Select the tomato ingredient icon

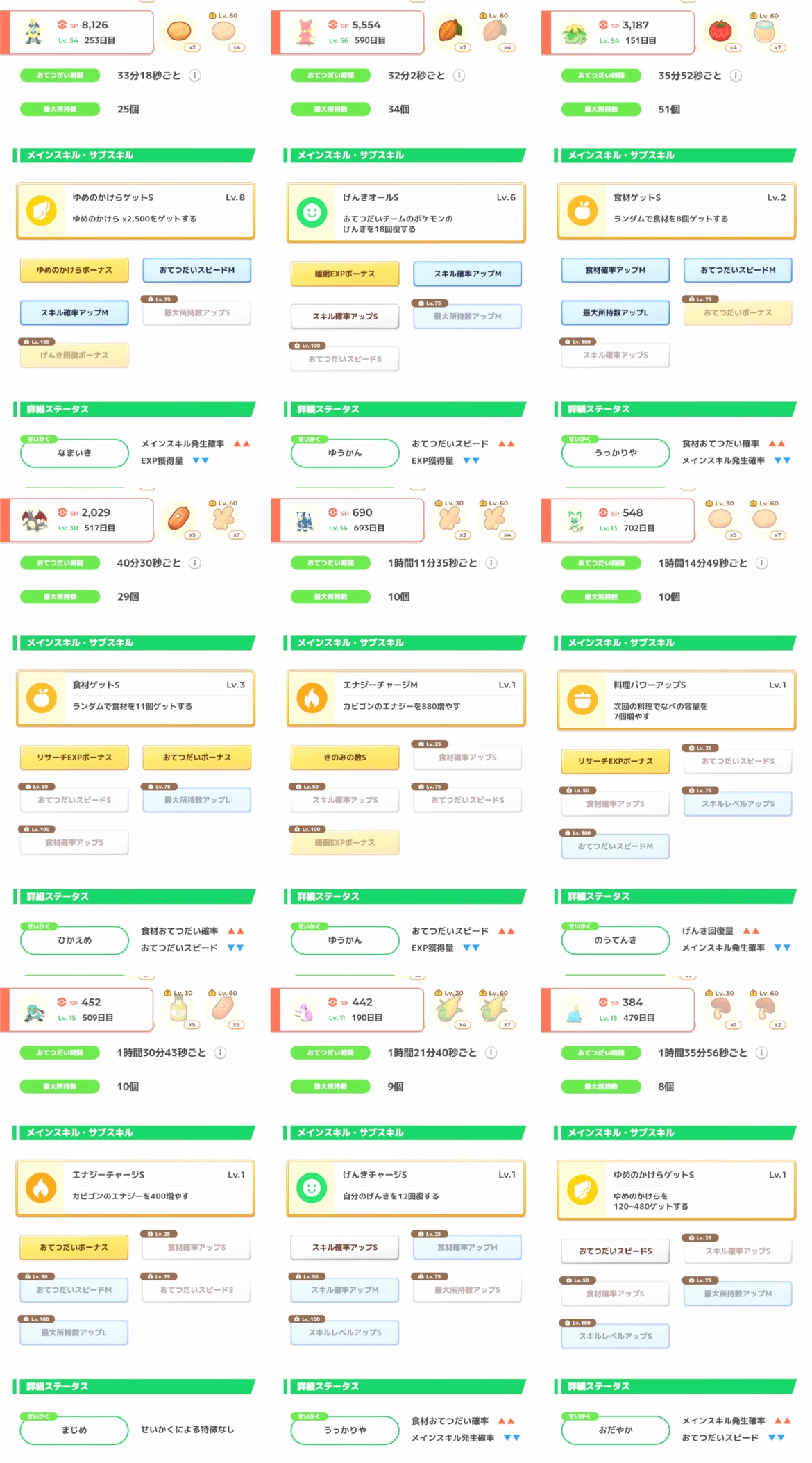[x=720, y=31]
